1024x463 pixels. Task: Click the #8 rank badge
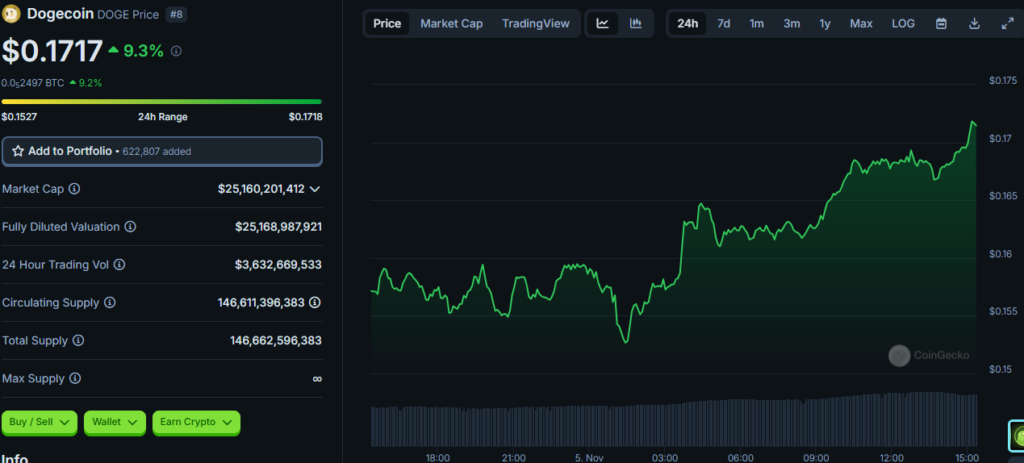pyautogui.click(x=176, y=14)
